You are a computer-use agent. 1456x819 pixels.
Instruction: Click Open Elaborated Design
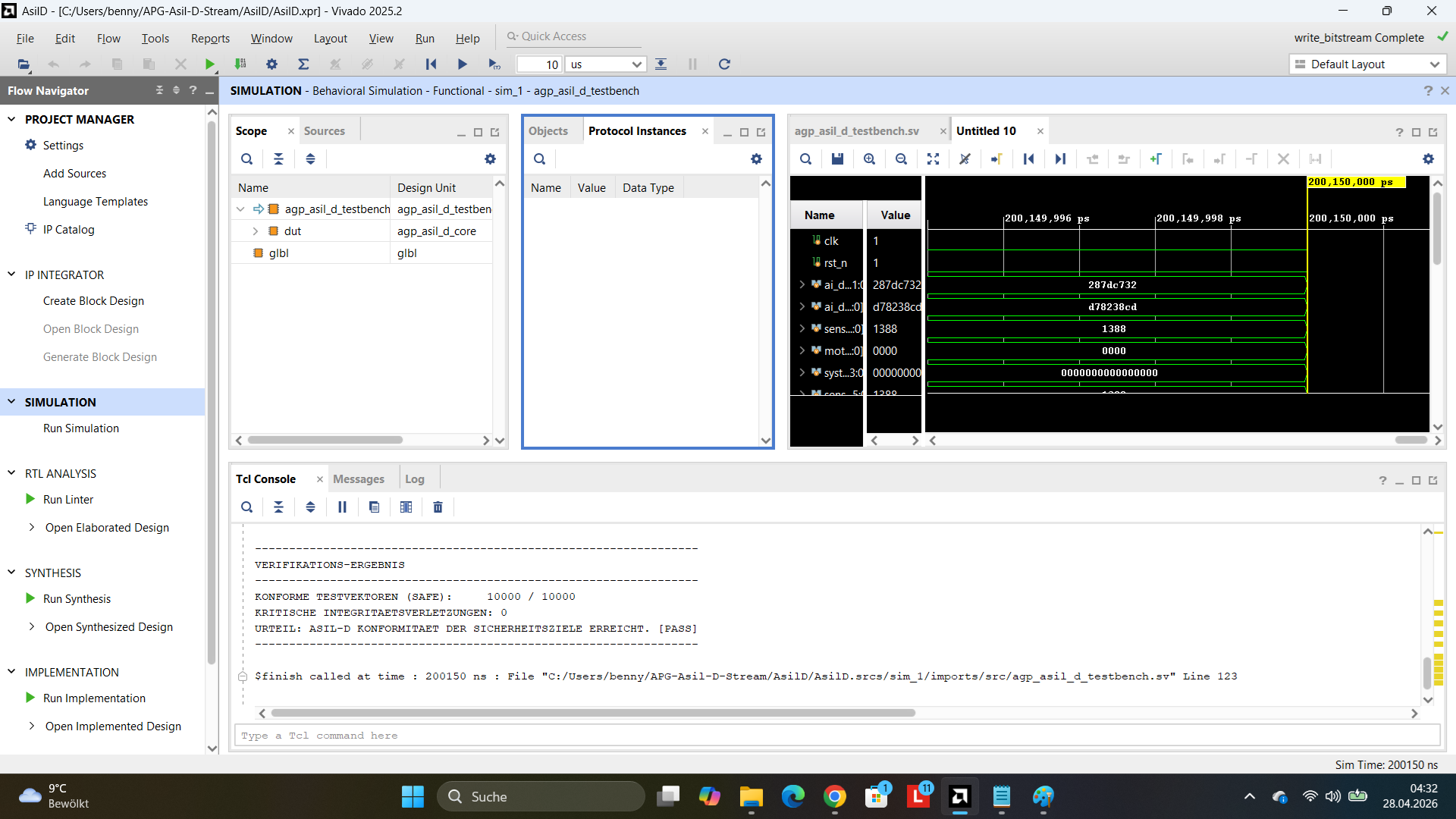pyautogui.click(x=107, y=528)
